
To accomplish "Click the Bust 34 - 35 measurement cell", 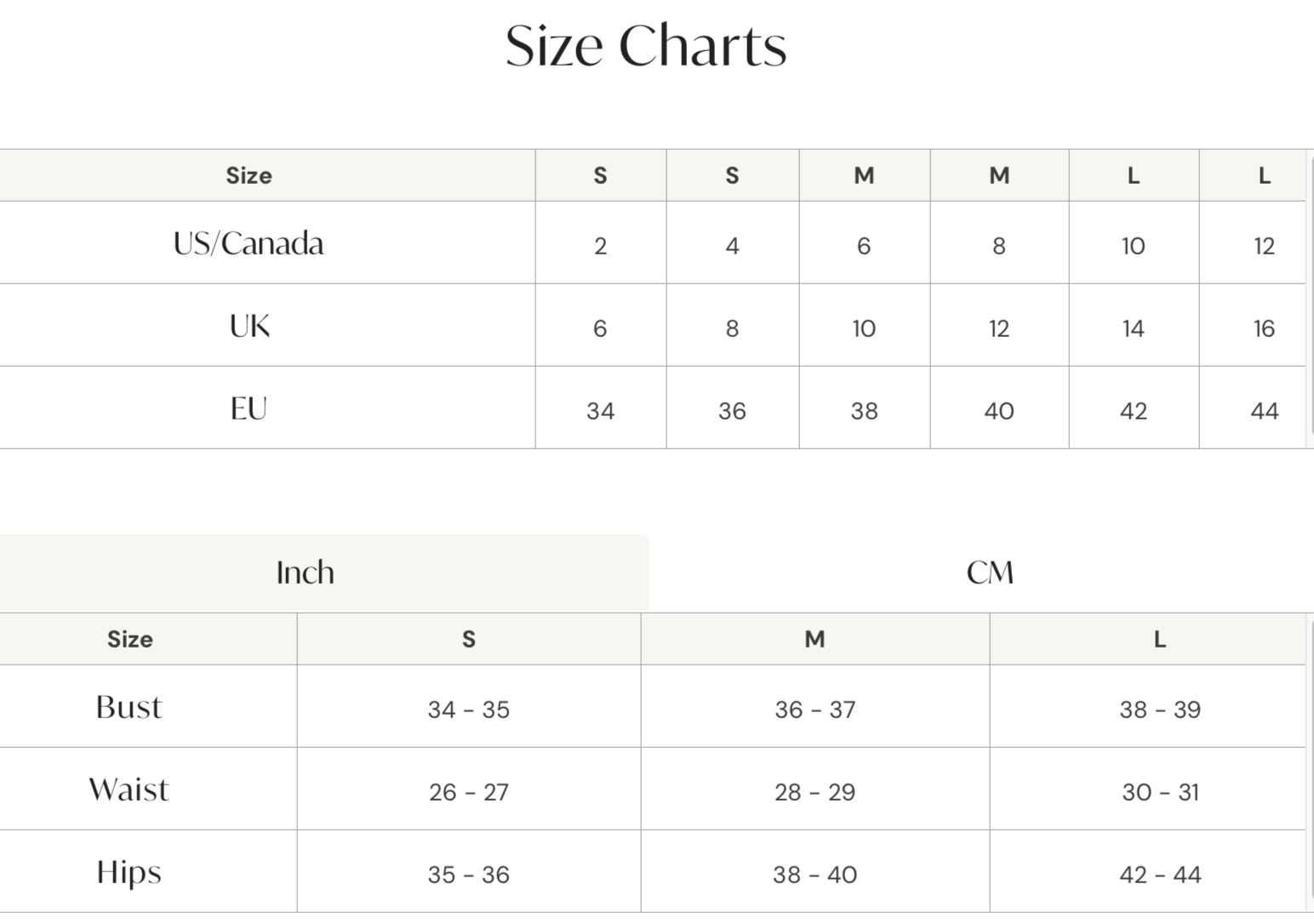I will point(468,710).
